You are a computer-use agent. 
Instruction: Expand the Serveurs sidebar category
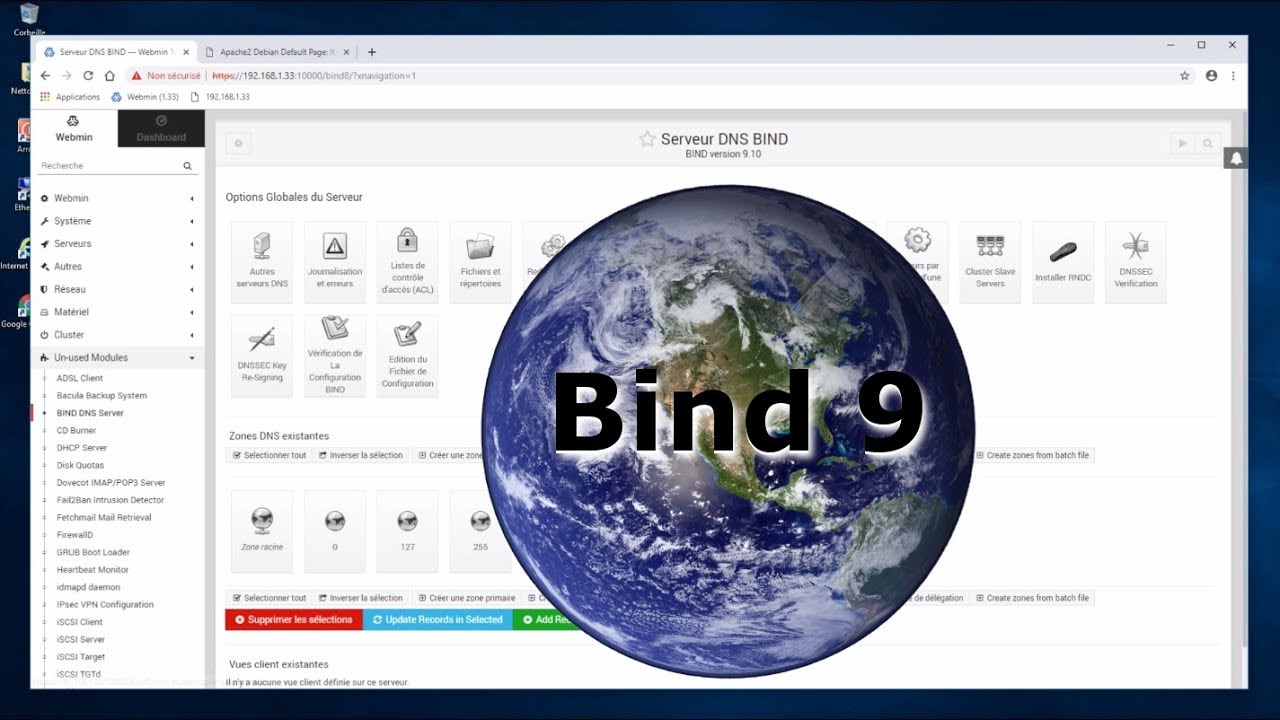tap(118, 244)
